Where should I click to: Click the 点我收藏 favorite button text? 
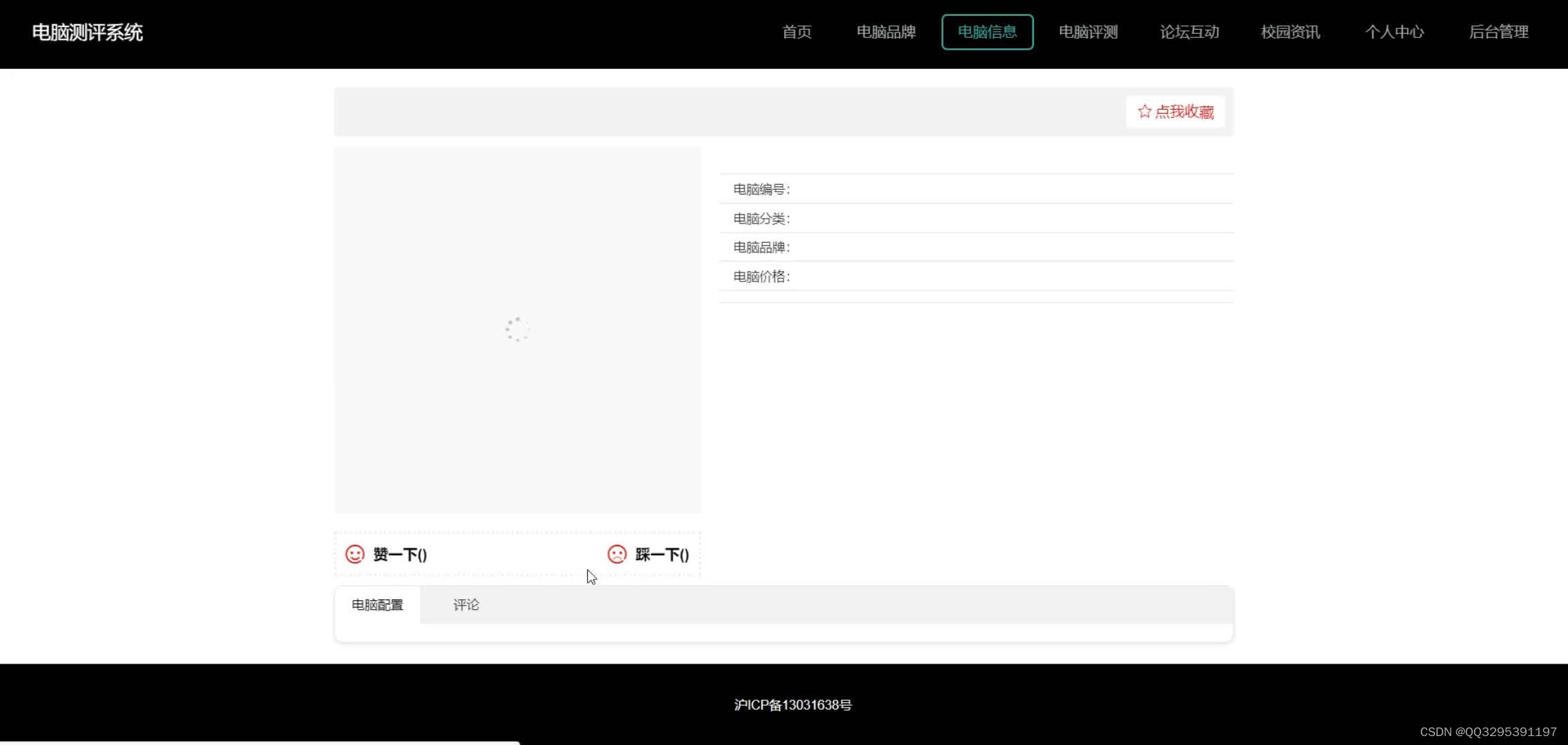pyautogui.click(x=1184, y=112)
